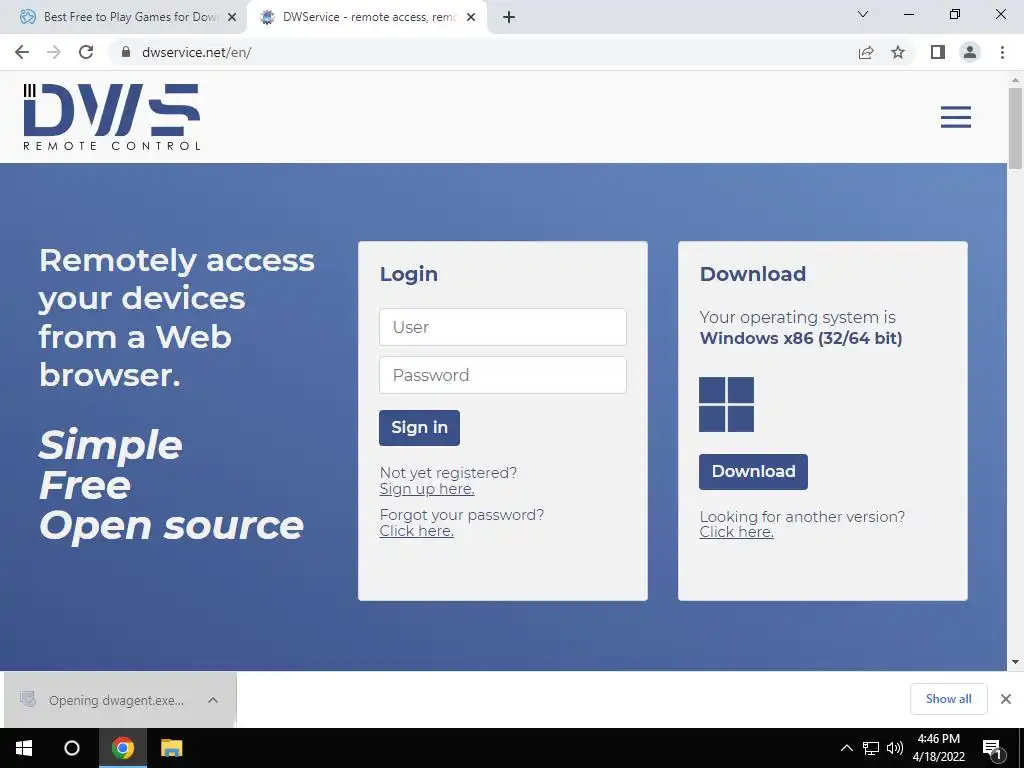
Task: Open the notification center icon
Action: click(992, 748)
